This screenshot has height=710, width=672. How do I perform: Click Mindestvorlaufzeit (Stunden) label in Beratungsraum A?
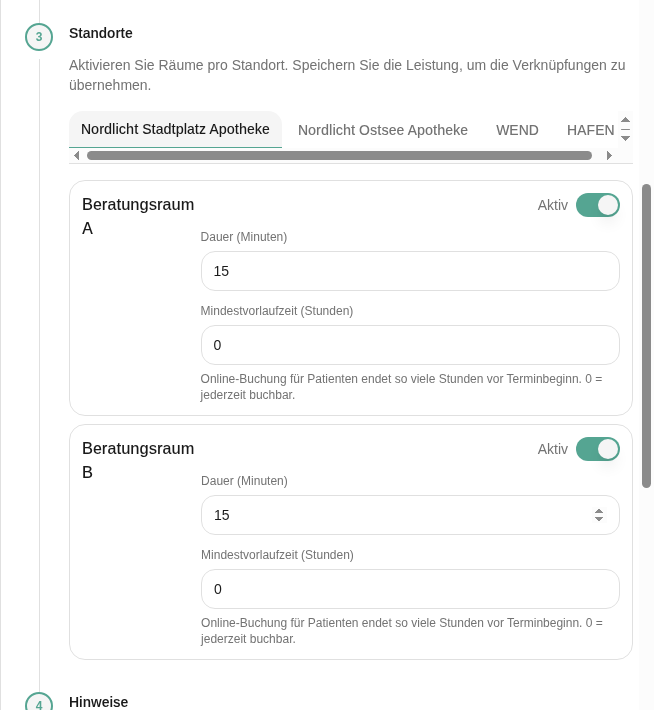277,311
